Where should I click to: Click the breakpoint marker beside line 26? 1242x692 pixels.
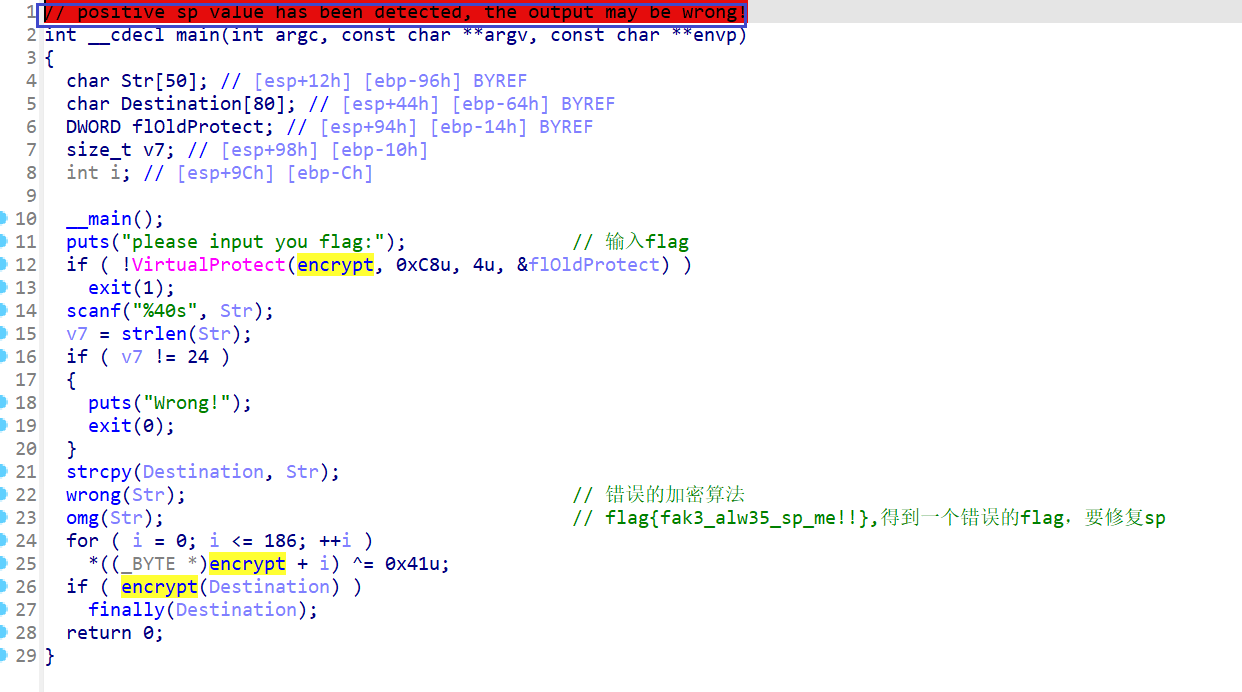coord(4,587)
